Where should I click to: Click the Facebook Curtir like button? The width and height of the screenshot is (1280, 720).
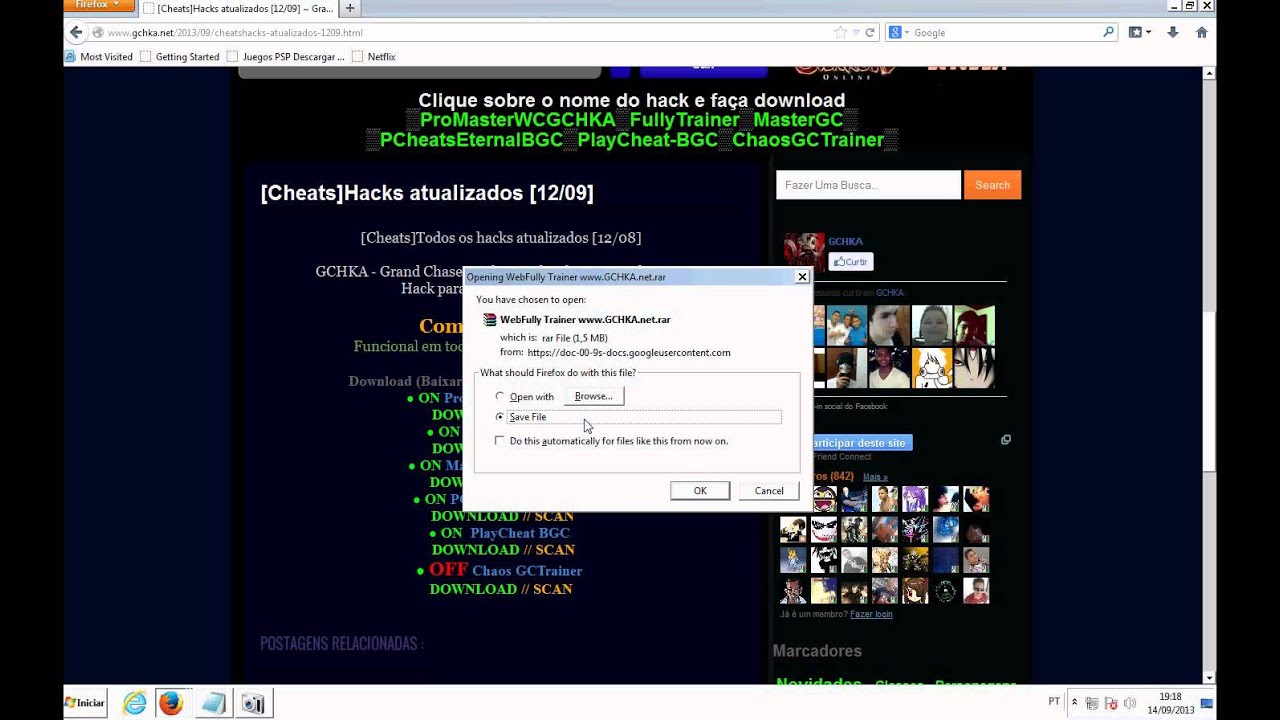point(851,262)
